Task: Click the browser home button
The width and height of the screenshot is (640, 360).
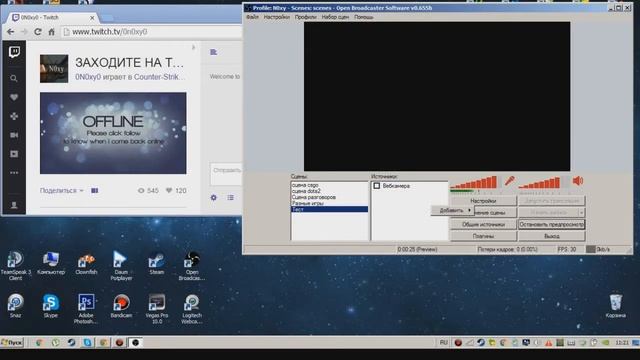Action: [x=51, y=31]
